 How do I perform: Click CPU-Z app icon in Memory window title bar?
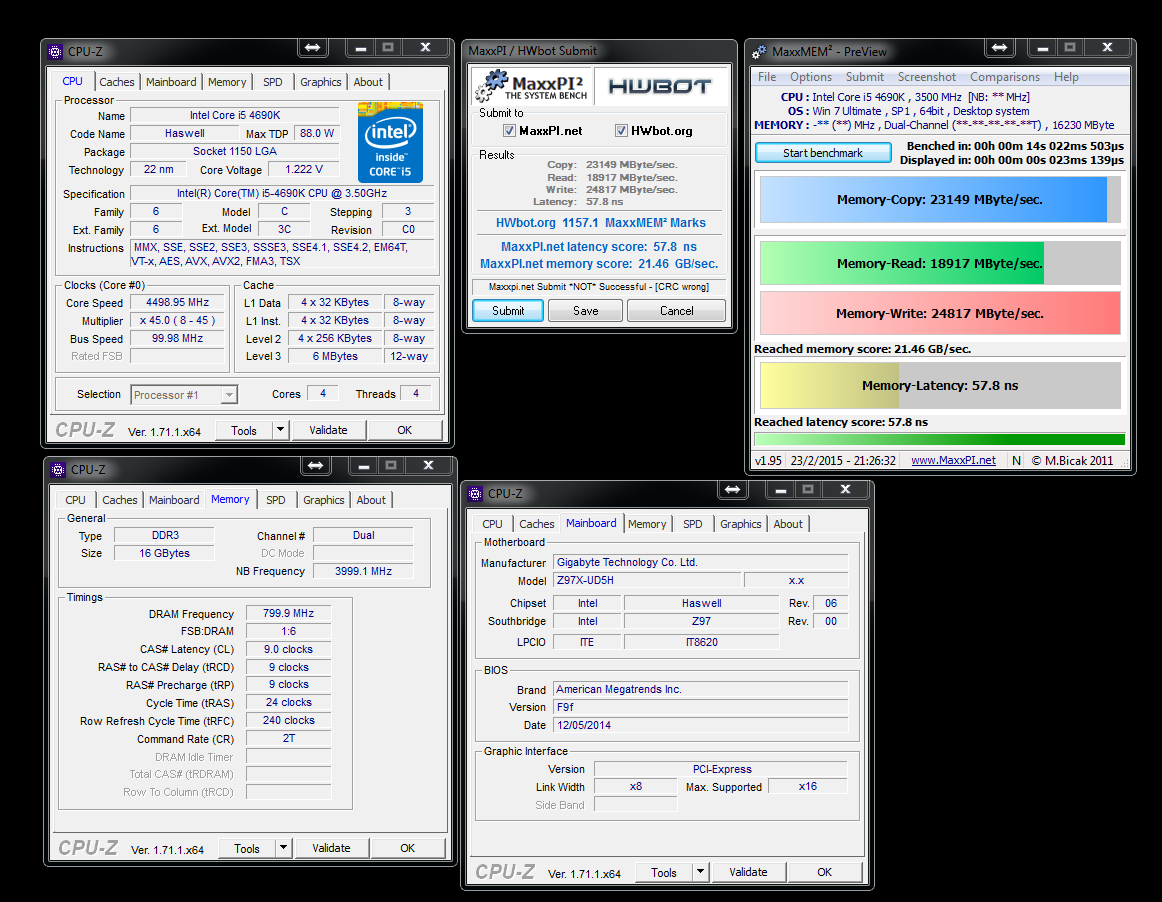58,469
